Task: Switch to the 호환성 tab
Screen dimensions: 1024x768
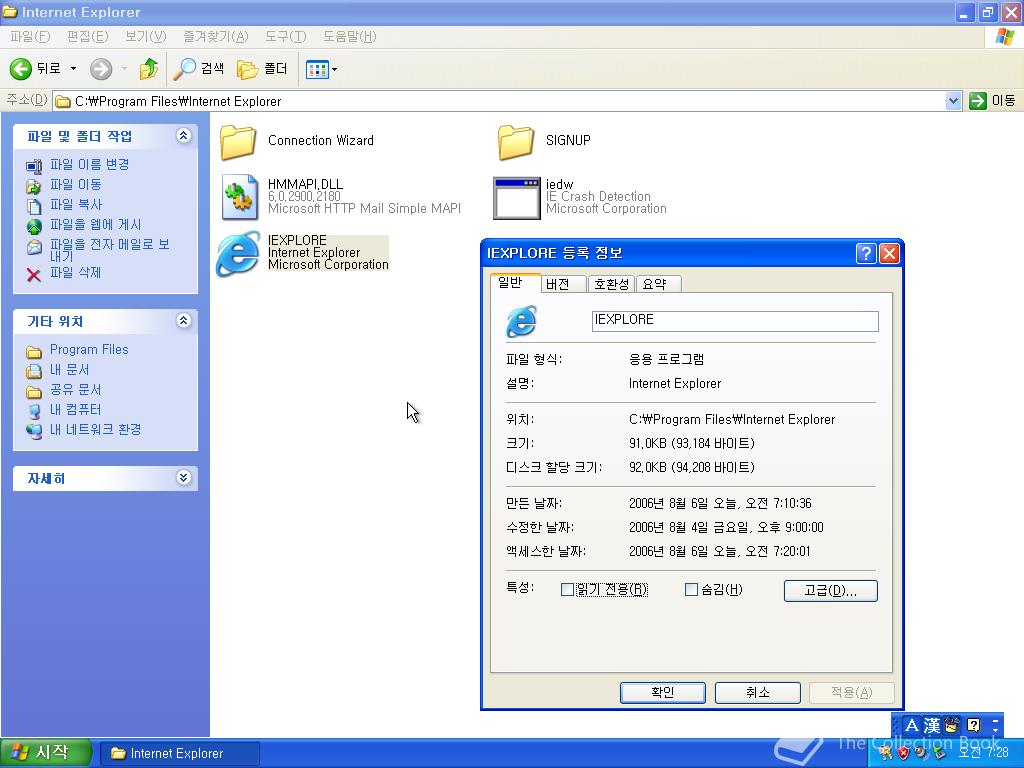Action: pyautogui.click(x=611, y=285)
